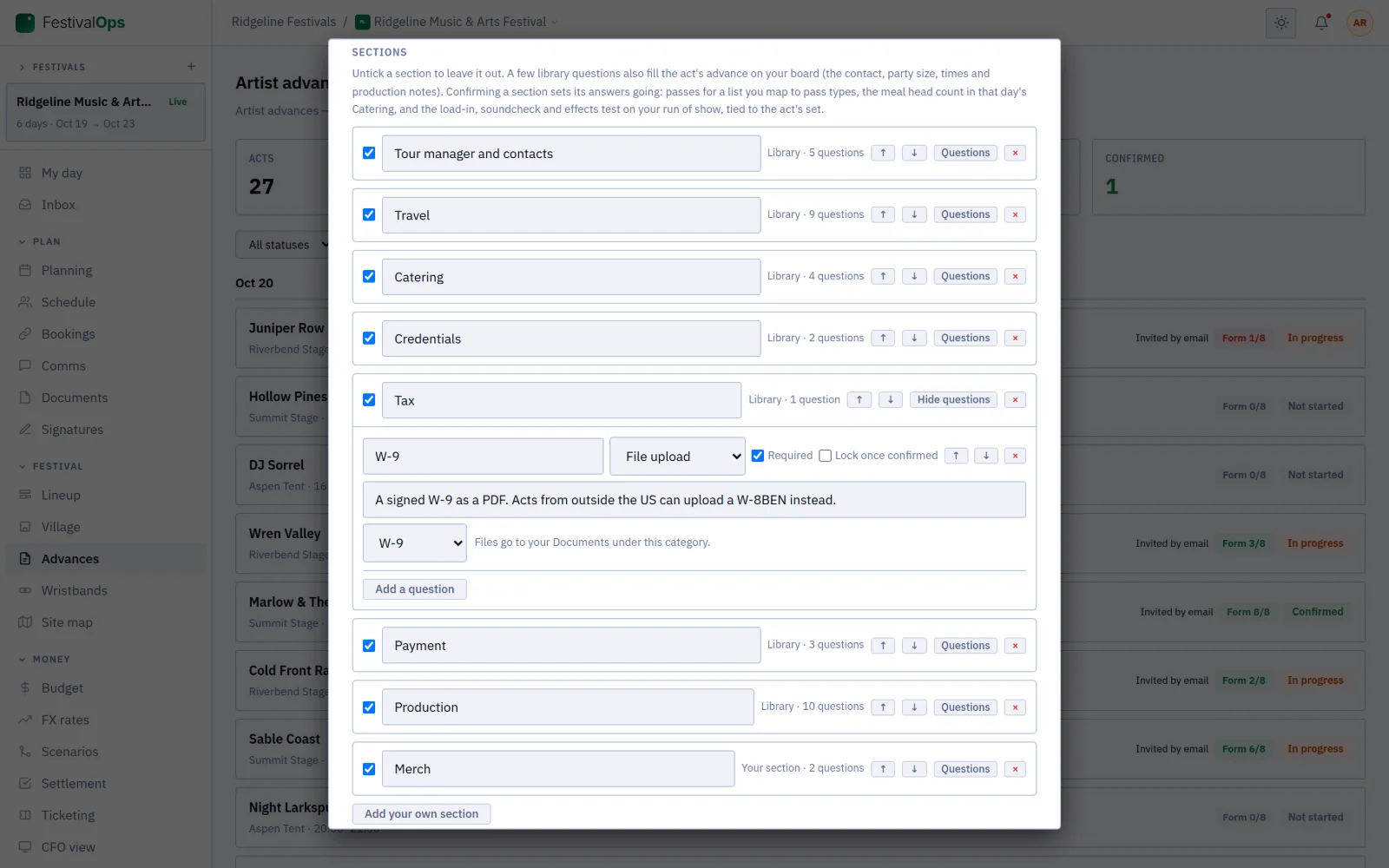
Task: Move Tour manager and contacts section up
Action: 883,153
